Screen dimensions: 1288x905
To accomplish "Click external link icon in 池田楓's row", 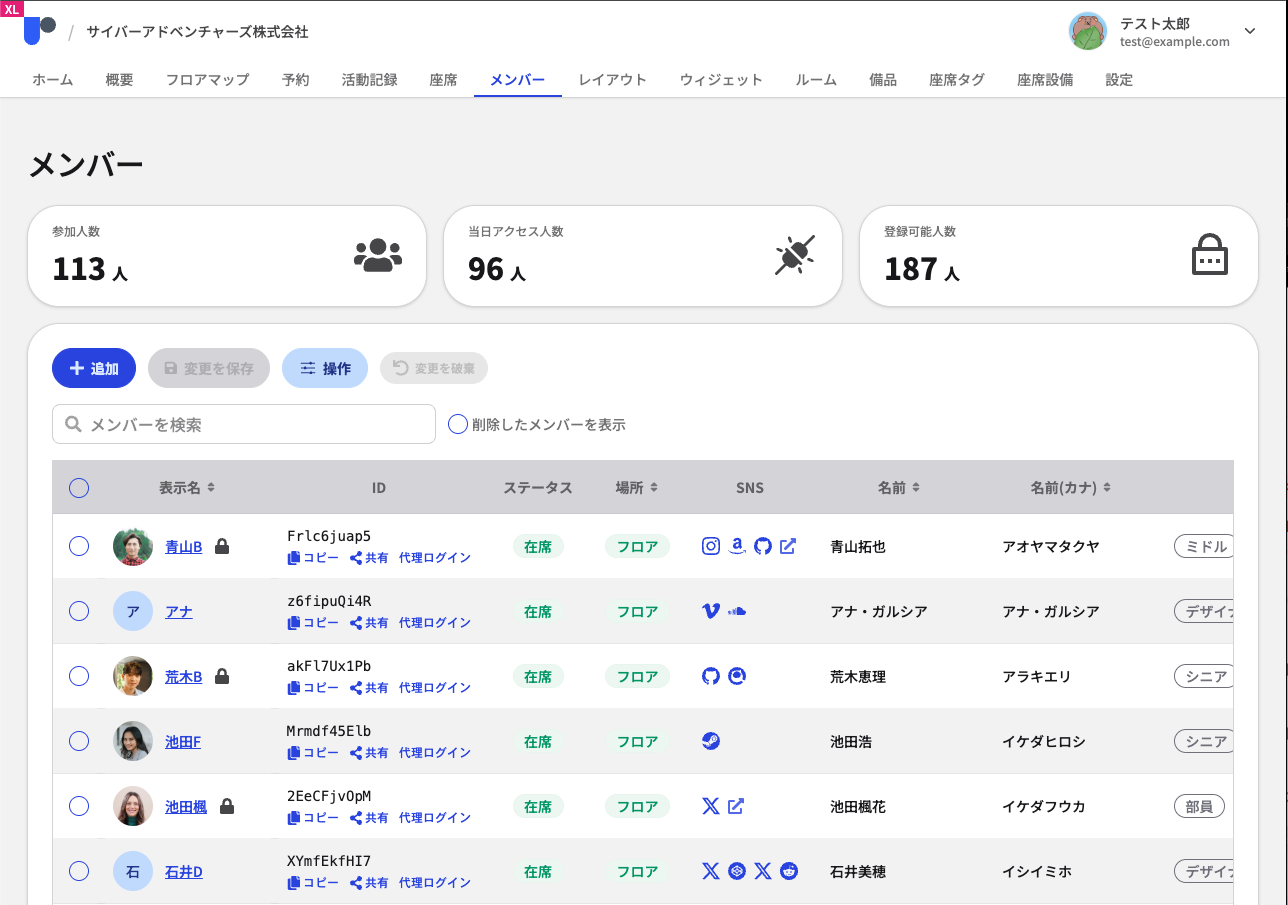I will (736, 806).
